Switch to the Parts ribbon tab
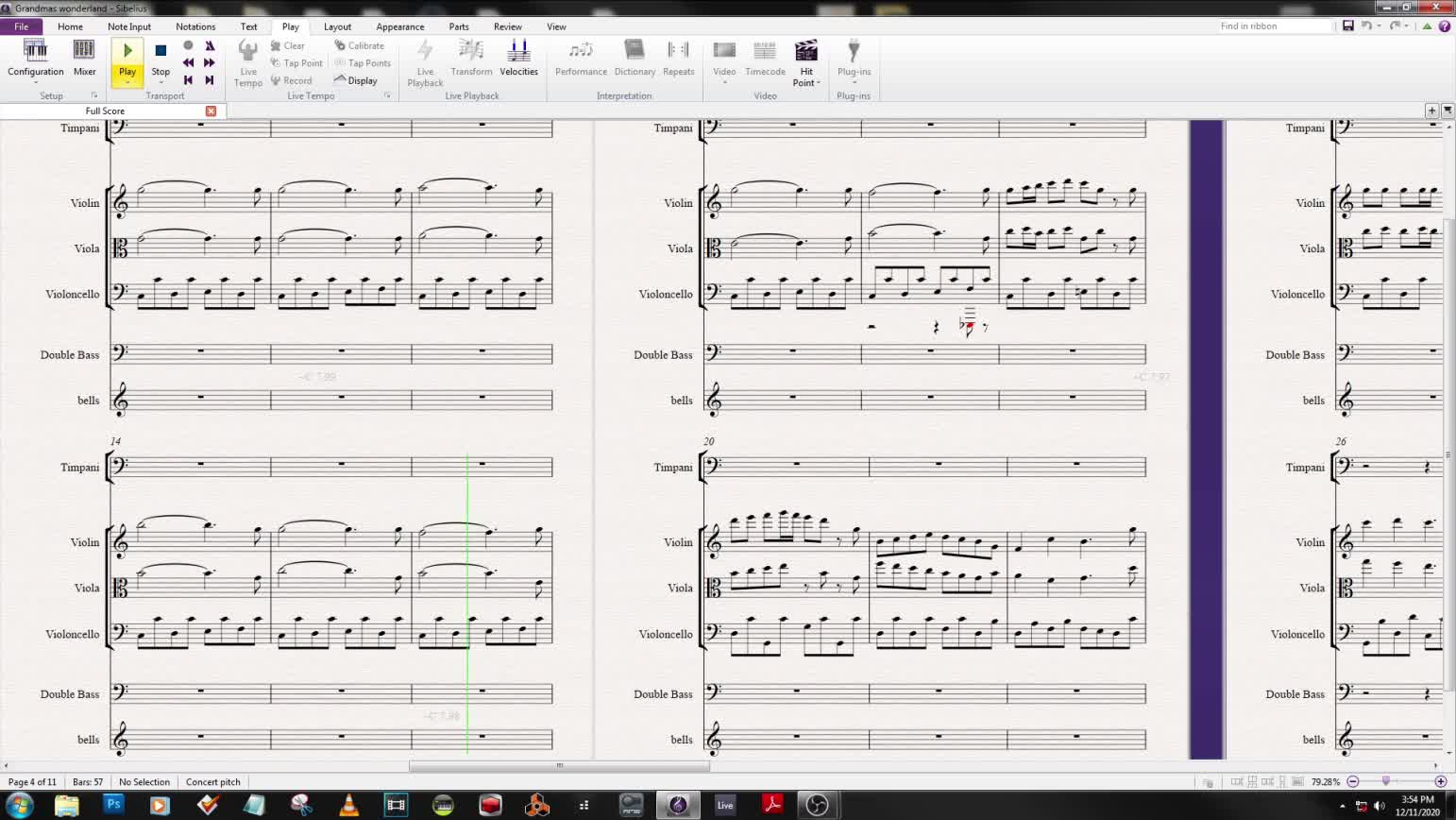 (459, 26)
